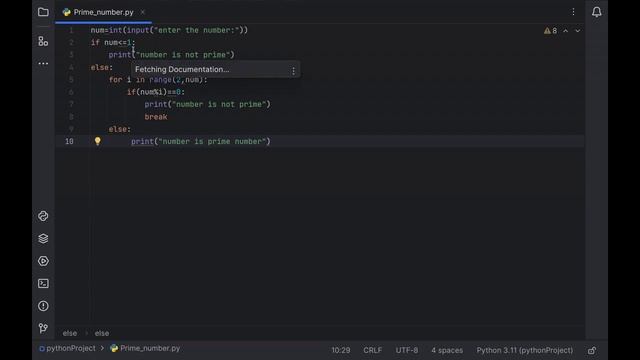640x360 pixels.
Task: Open the Notifications bell
Action: 596,12
